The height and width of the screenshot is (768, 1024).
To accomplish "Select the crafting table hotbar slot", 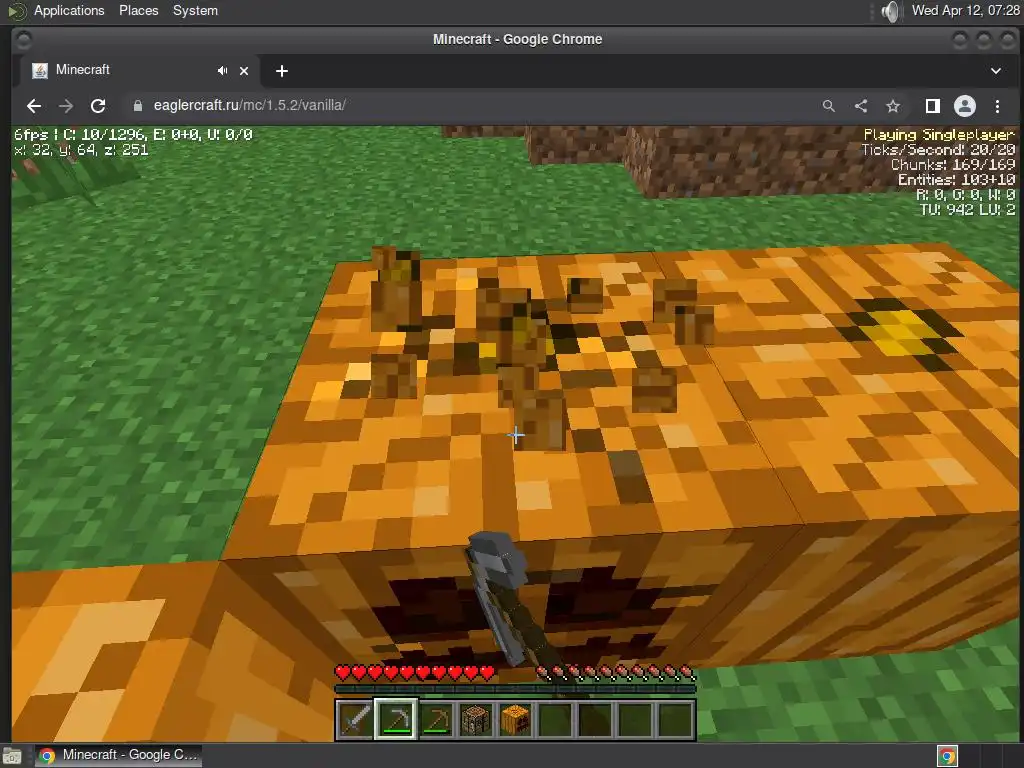I will pyautogui.click(x=475, y=720).
